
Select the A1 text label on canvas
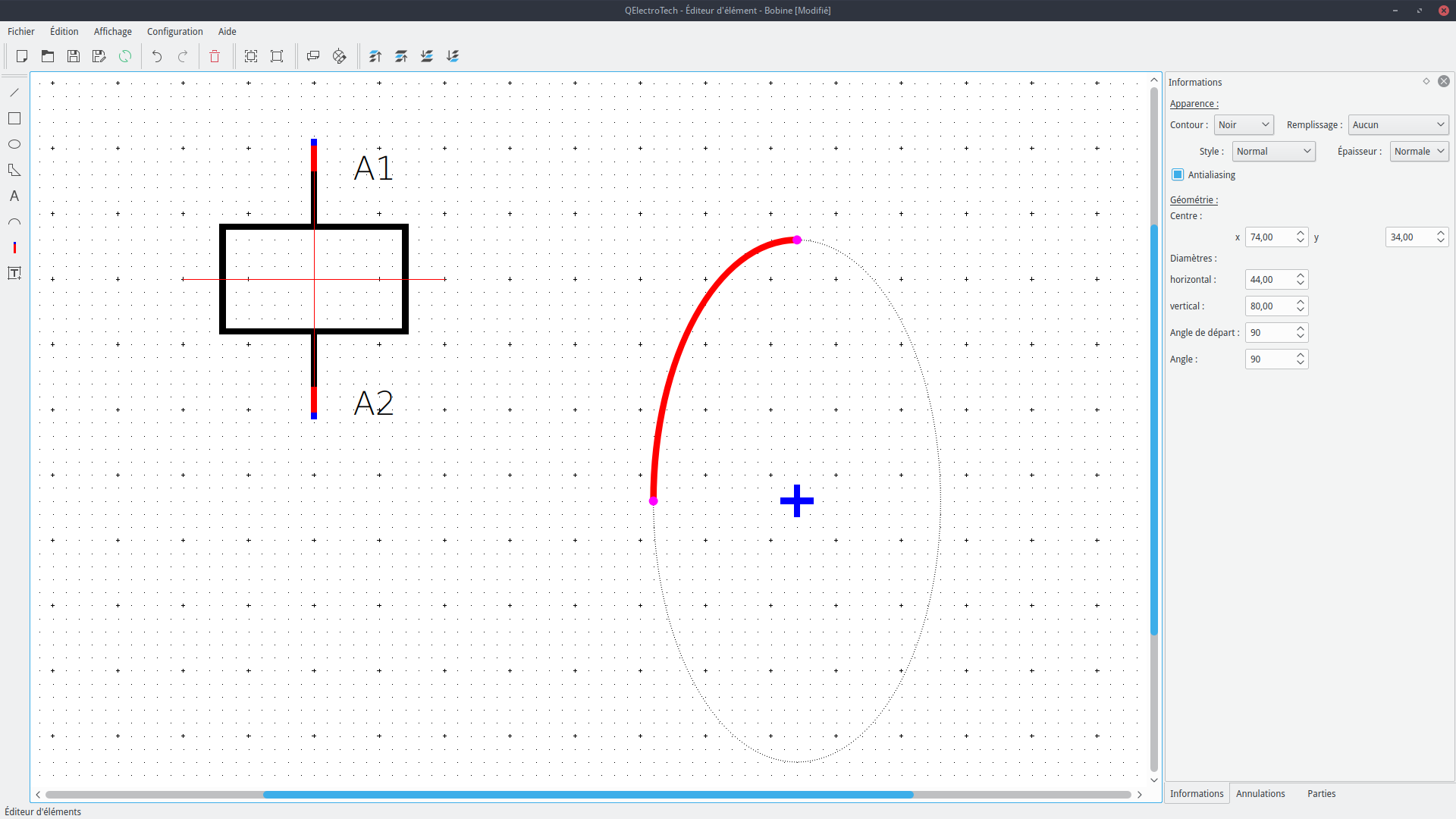tap(374, 168)
